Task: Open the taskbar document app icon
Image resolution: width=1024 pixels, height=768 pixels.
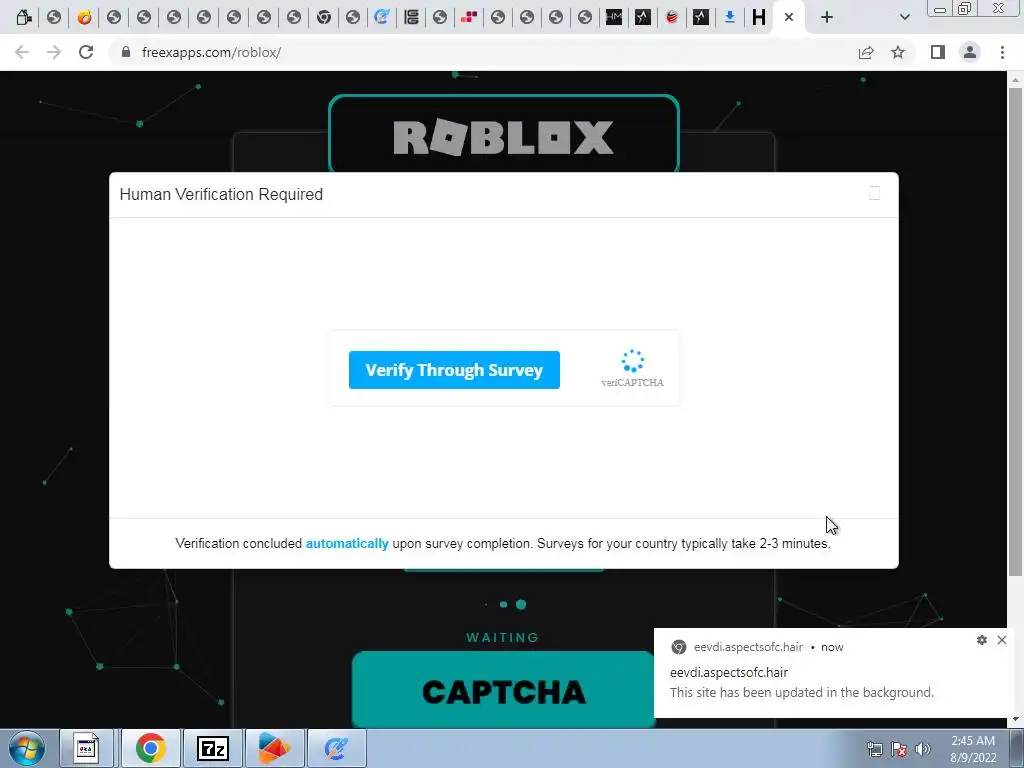Action: click(x=86, y=748)
